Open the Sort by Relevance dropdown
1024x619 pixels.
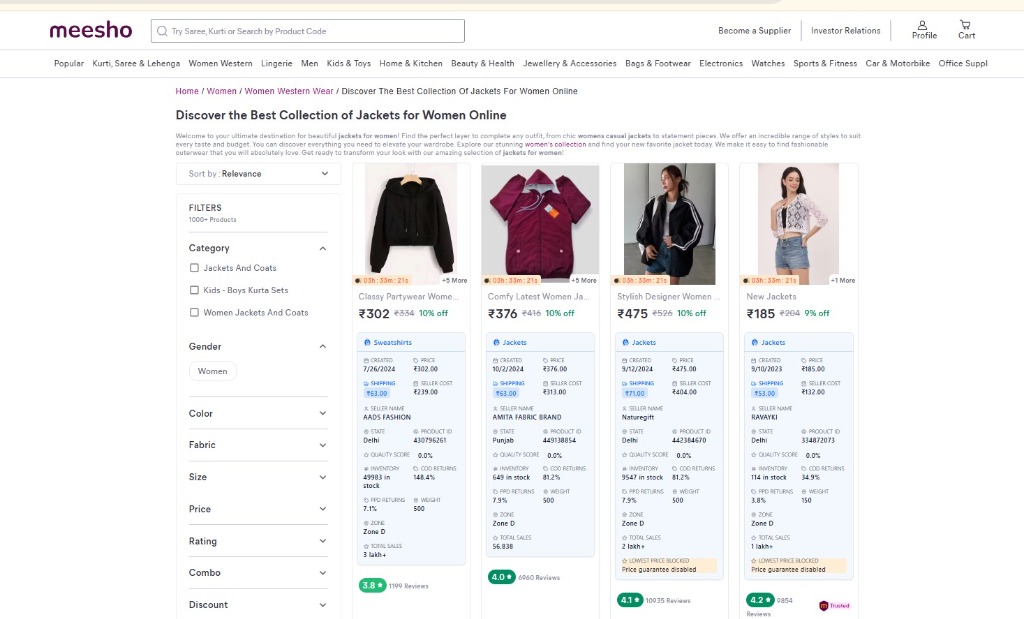pyautogui.click(x=258, y=174)
